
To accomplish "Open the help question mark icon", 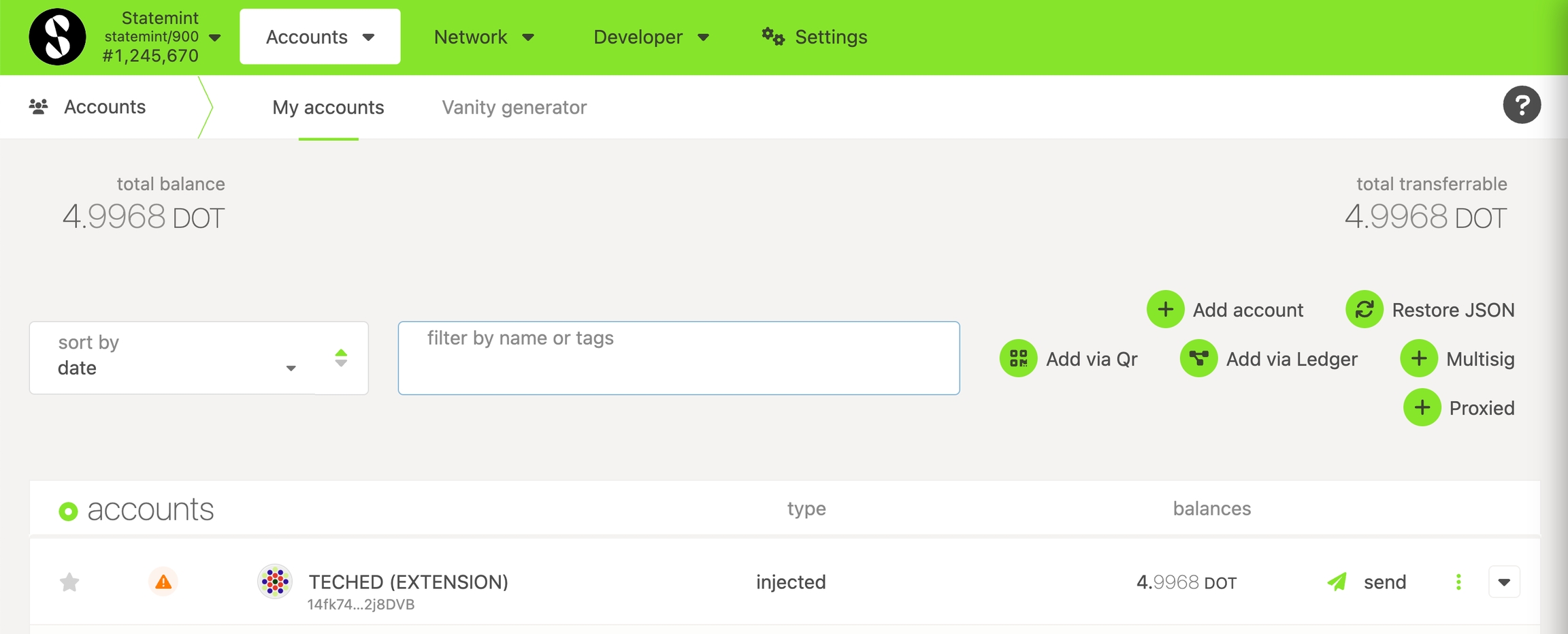I will (1522, 105).
